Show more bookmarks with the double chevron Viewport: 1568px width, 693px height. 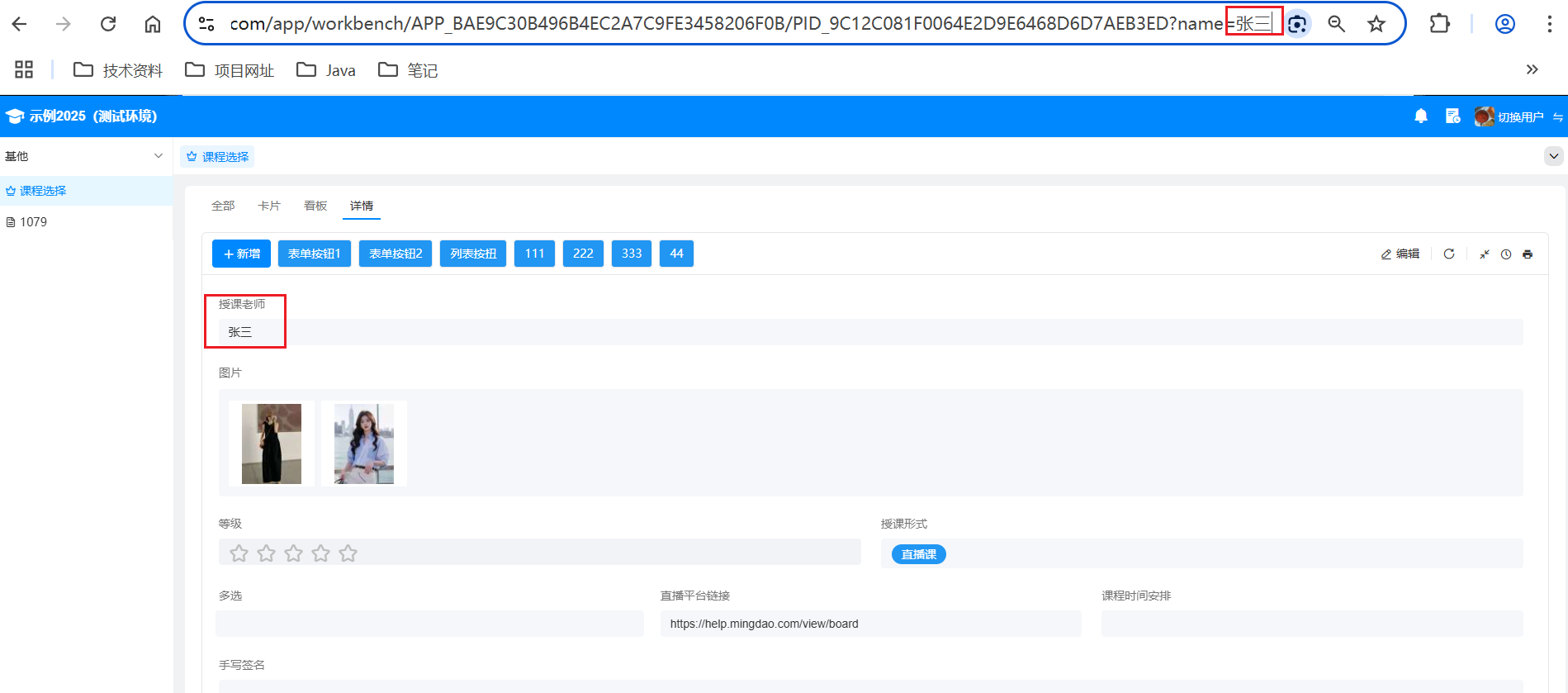tap(1532, 69)
